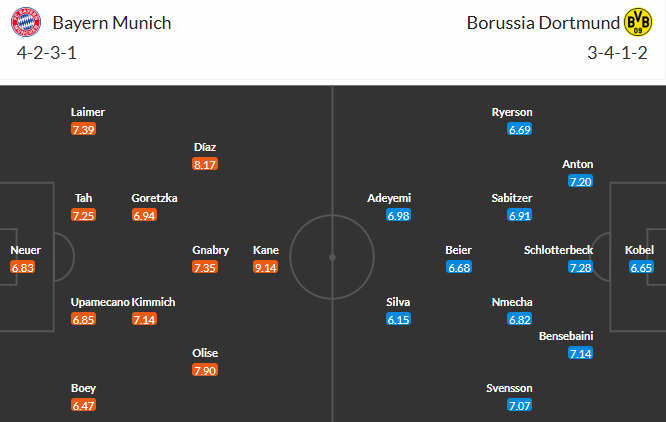The image size is (666, 422).
Task: Select Kane's 9.14 rating badge
Action: (x=266, y=267)
